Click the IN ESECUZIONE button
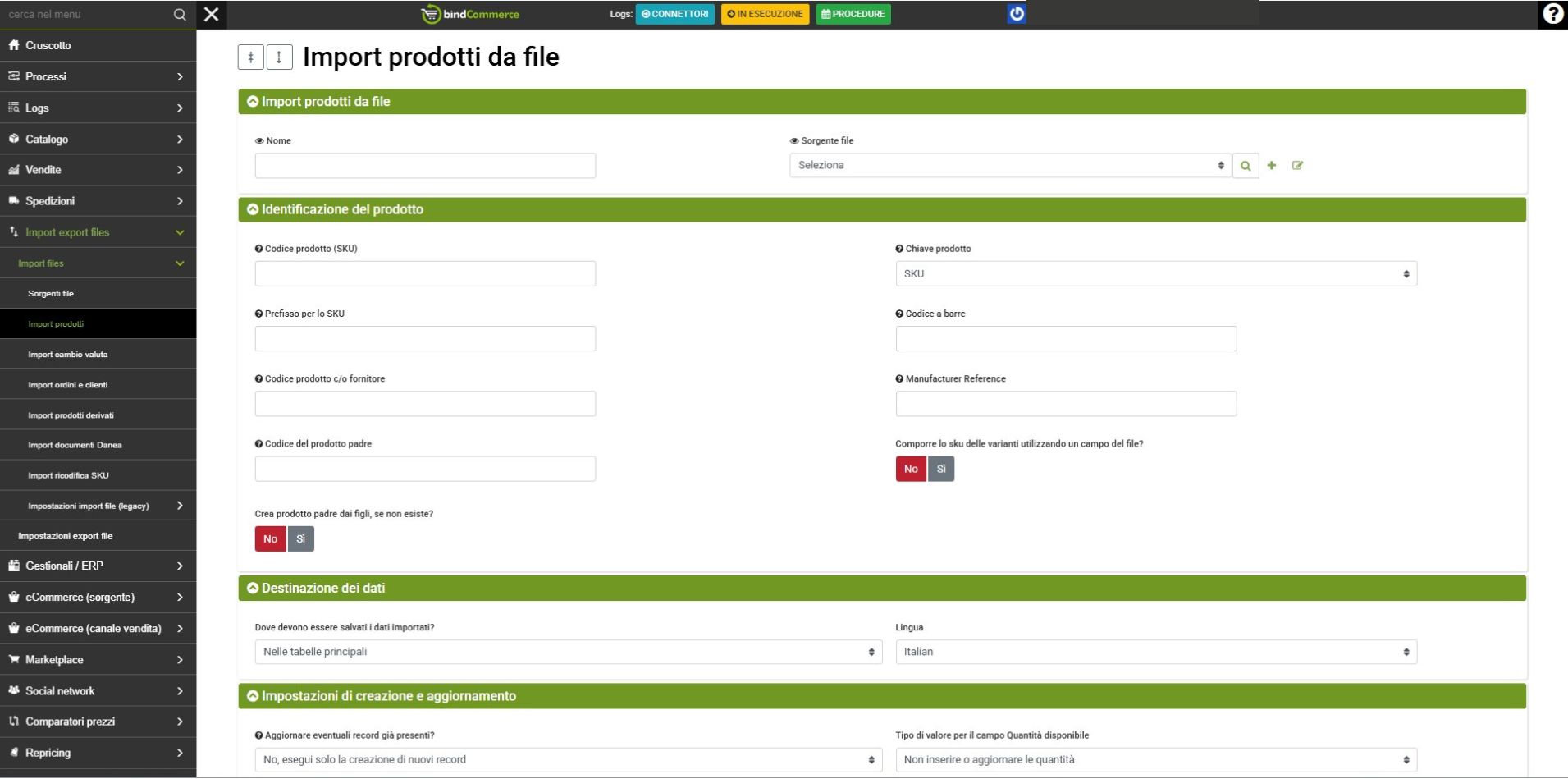 click(765, 14)
